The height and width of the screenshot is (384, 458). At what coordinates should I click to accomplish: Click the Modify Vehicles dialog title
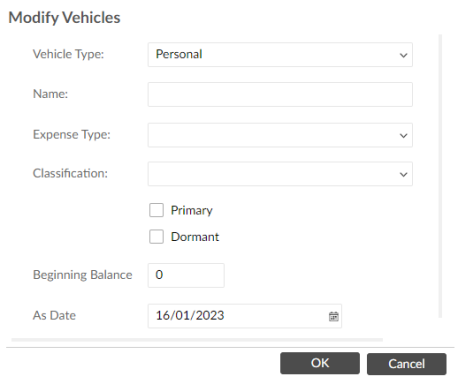click(x=64, y=18)
